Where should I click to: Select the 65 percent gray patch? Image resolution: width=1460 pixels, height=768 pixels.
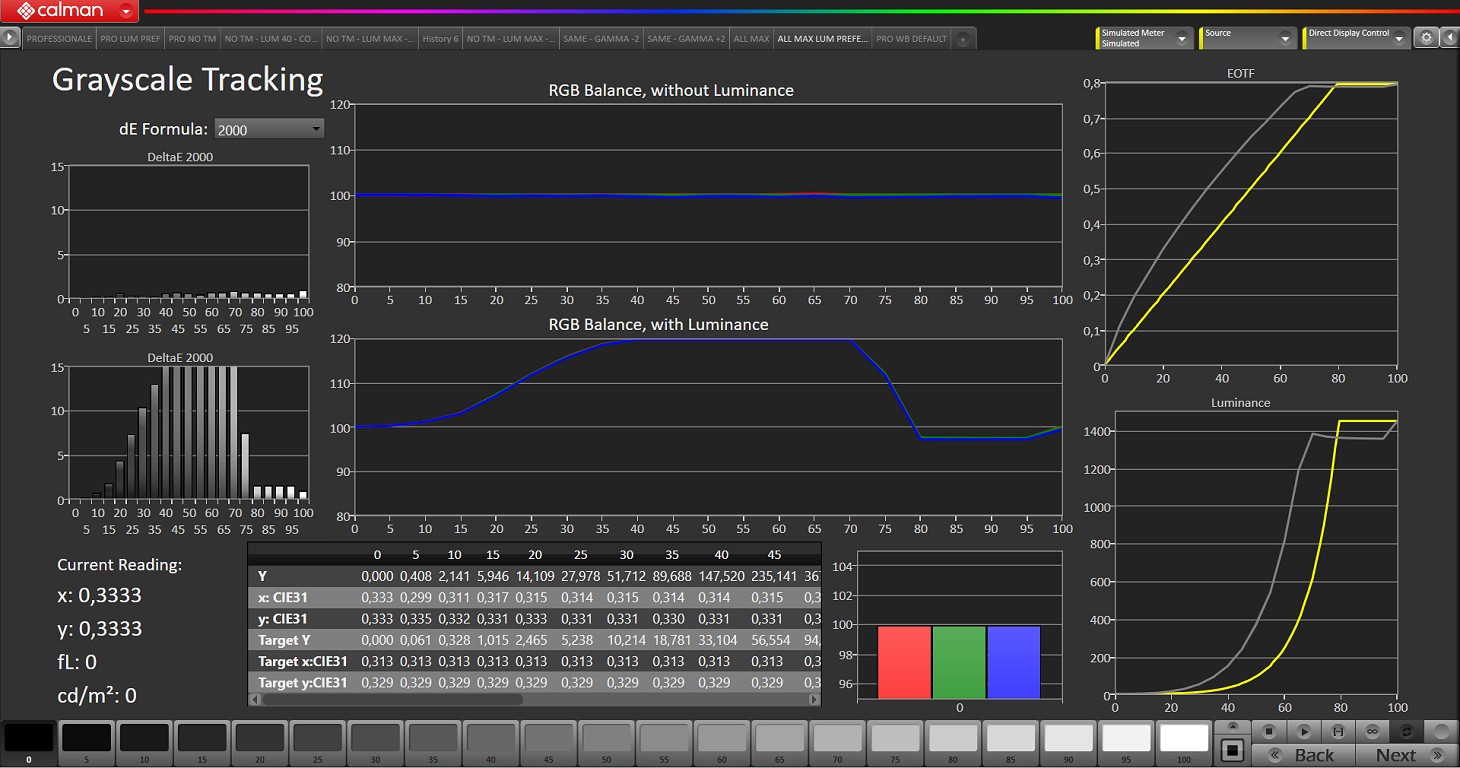[x=779, y=742]
